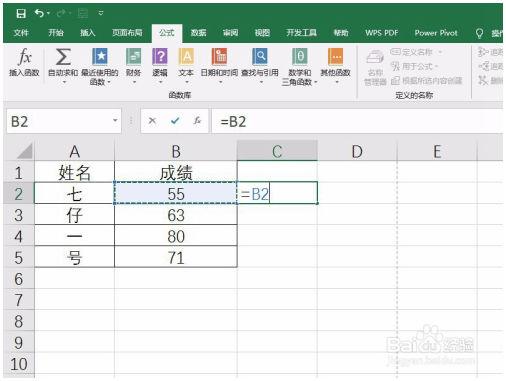Click cell with value 71
Viewport: 506px width, 381px height.
[x=176, y=257]
